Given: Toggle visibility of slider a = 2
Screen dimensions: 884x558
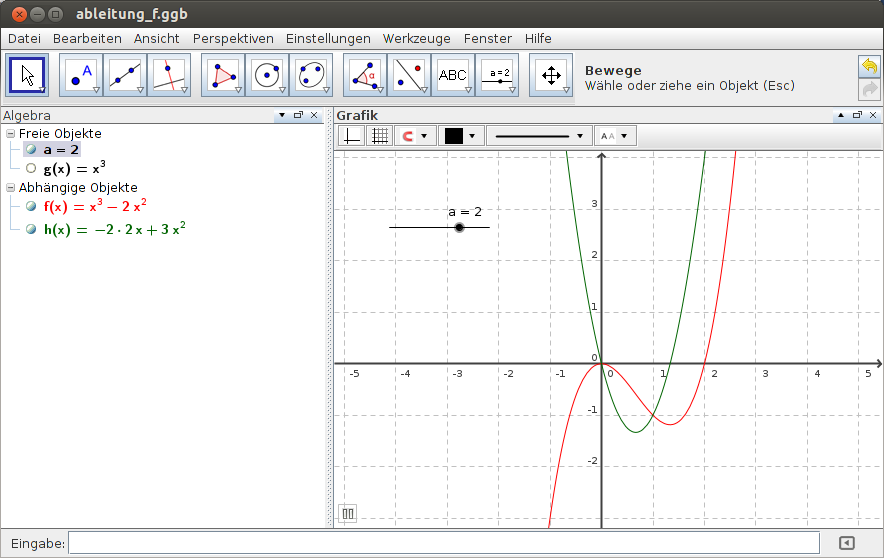Looking at the screenshot, I should tap(31, 150).
